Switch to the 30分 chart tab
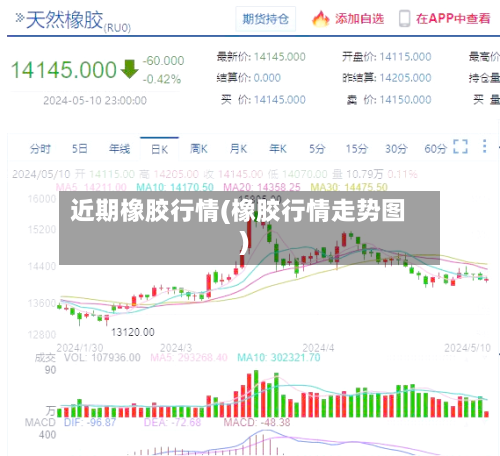The width and height of the screenshot is (500, 456). [396, 149]
